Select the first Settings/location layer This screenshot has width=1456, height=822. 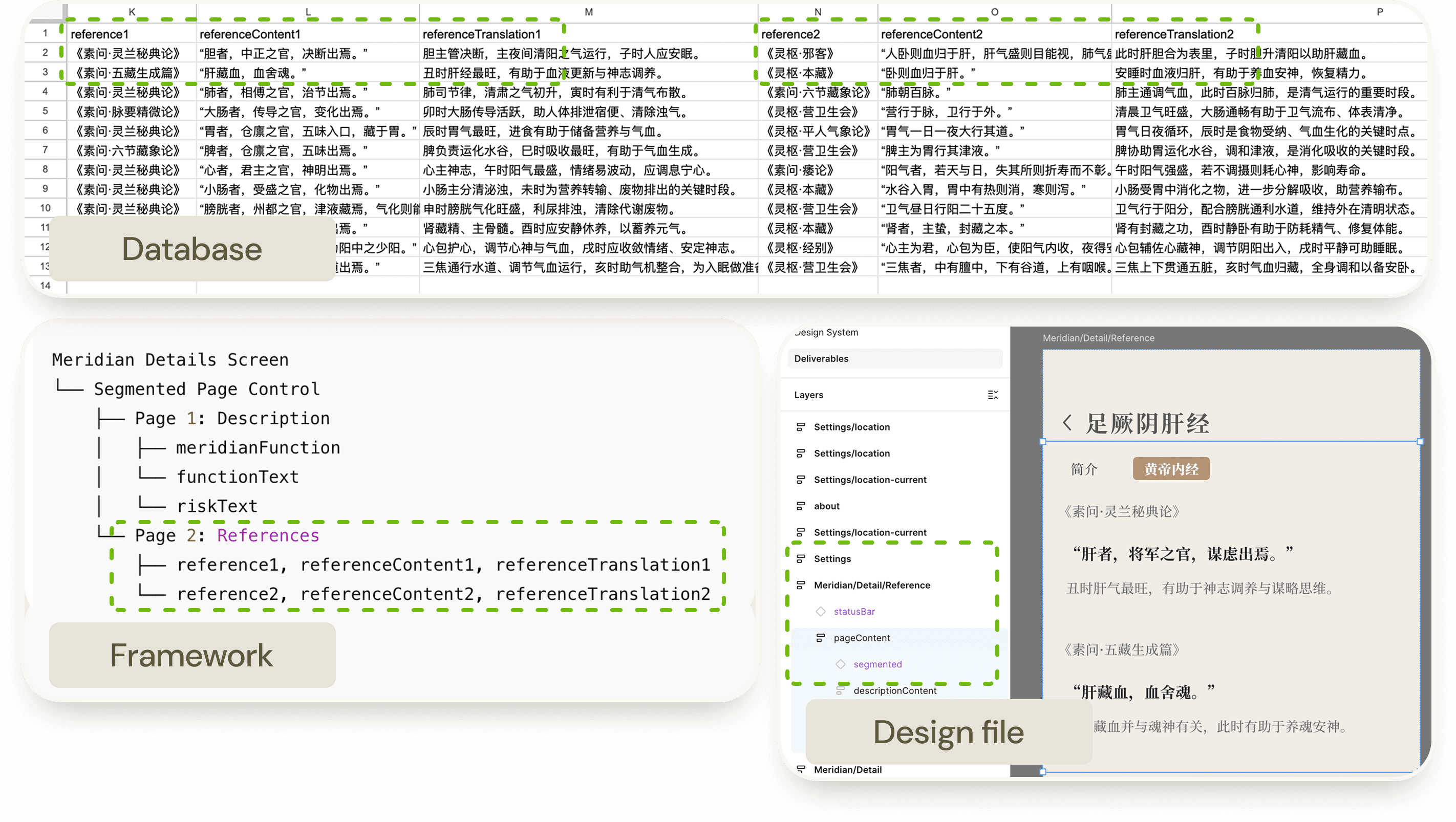coord(851,427)
